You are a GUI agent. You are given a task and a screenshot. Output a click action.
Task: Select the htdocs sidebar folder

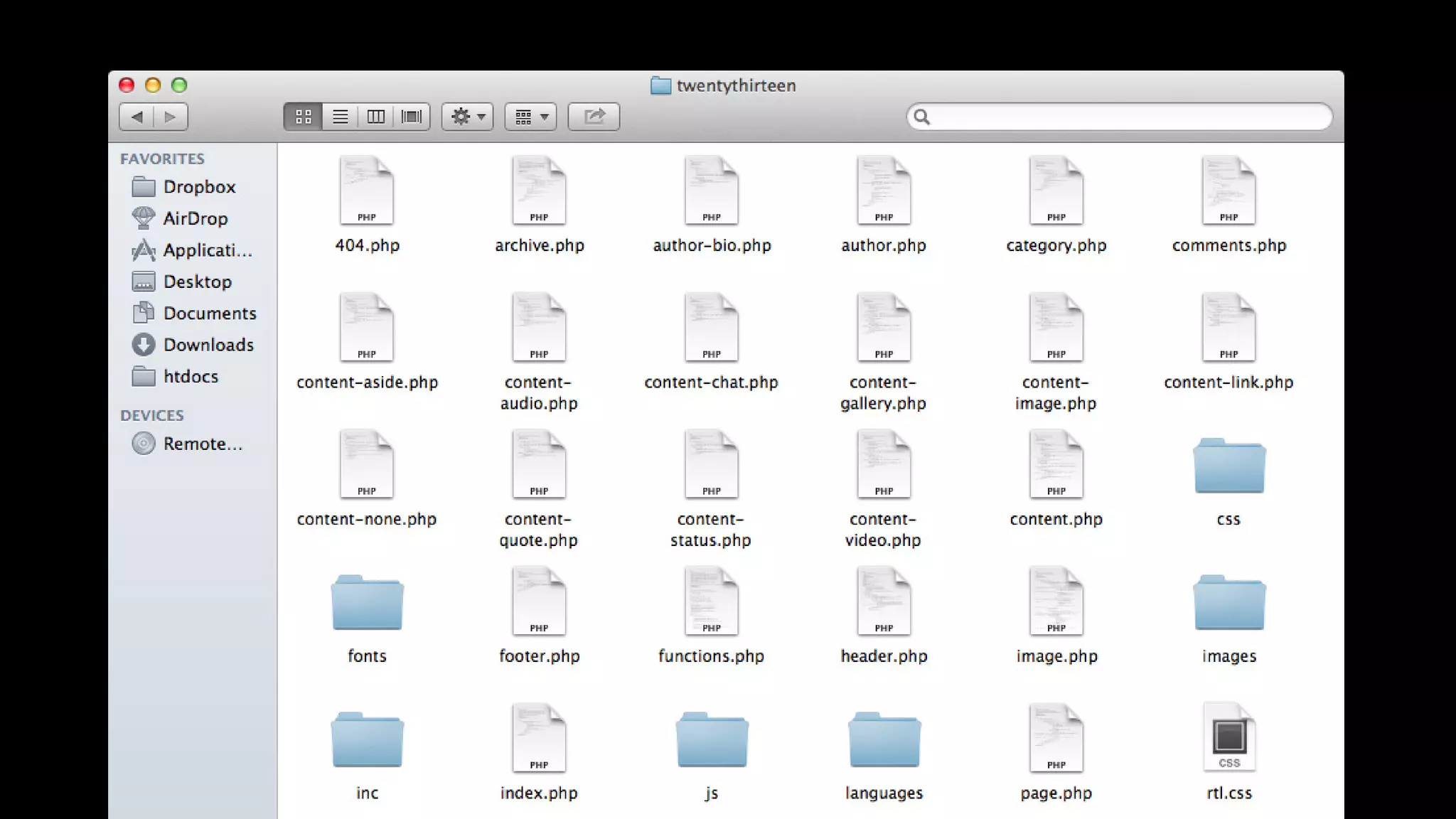[191, 376]
